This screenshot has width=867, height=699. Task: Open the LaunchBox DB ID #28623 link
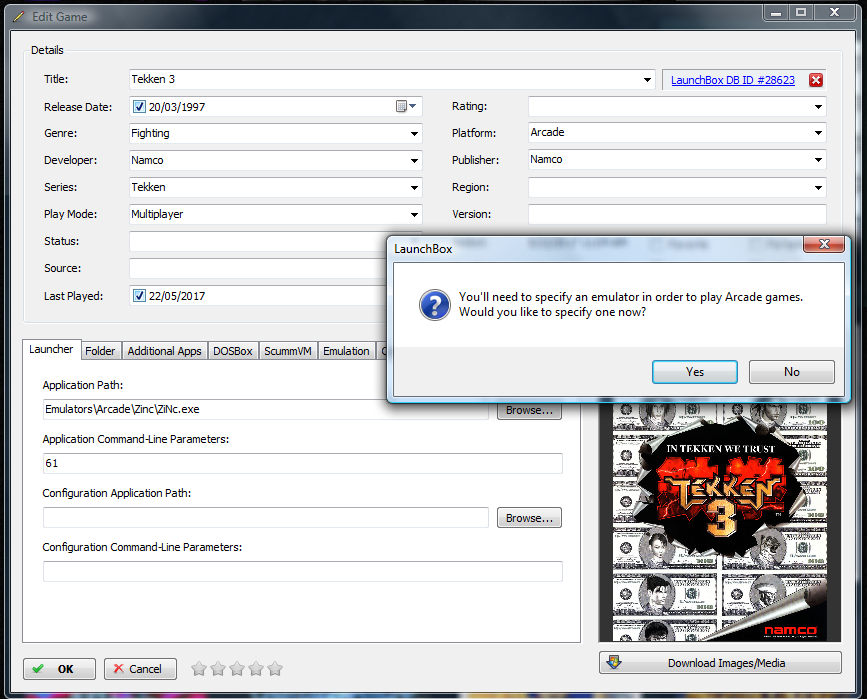(733, 80)
